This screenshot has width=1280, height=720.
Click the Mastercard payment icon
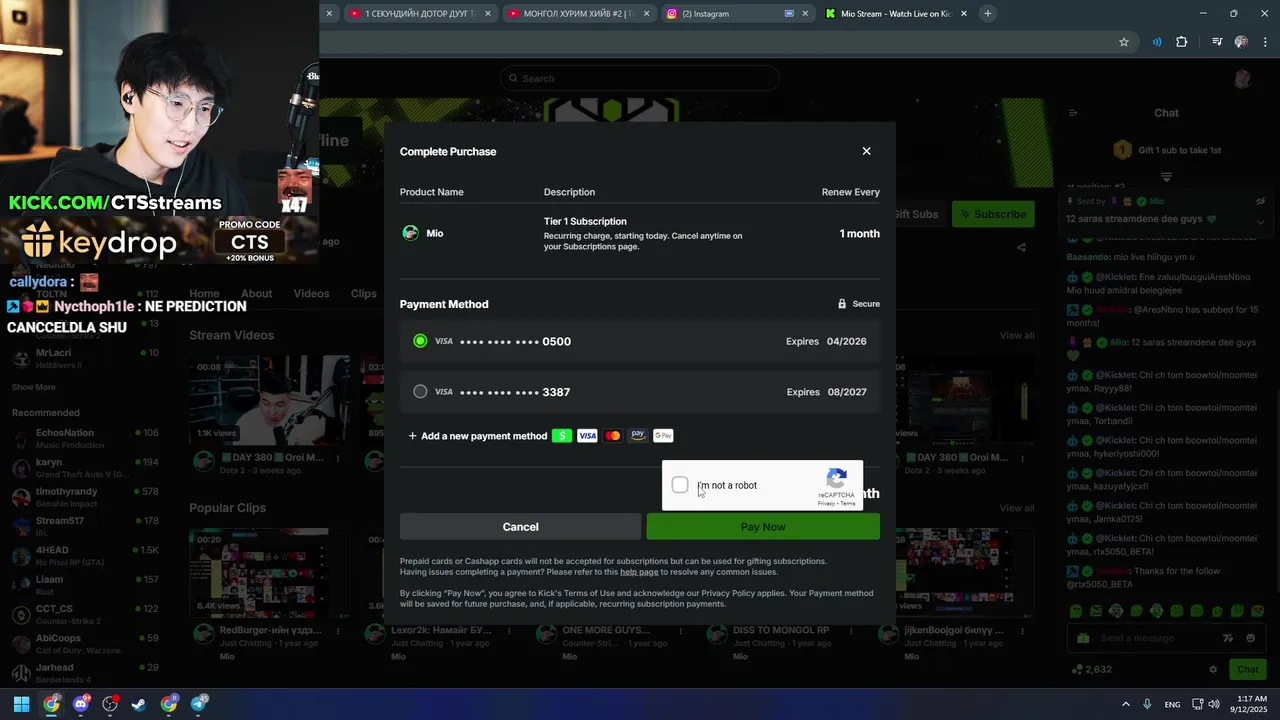pyautogui.click(x=612, y=436)
